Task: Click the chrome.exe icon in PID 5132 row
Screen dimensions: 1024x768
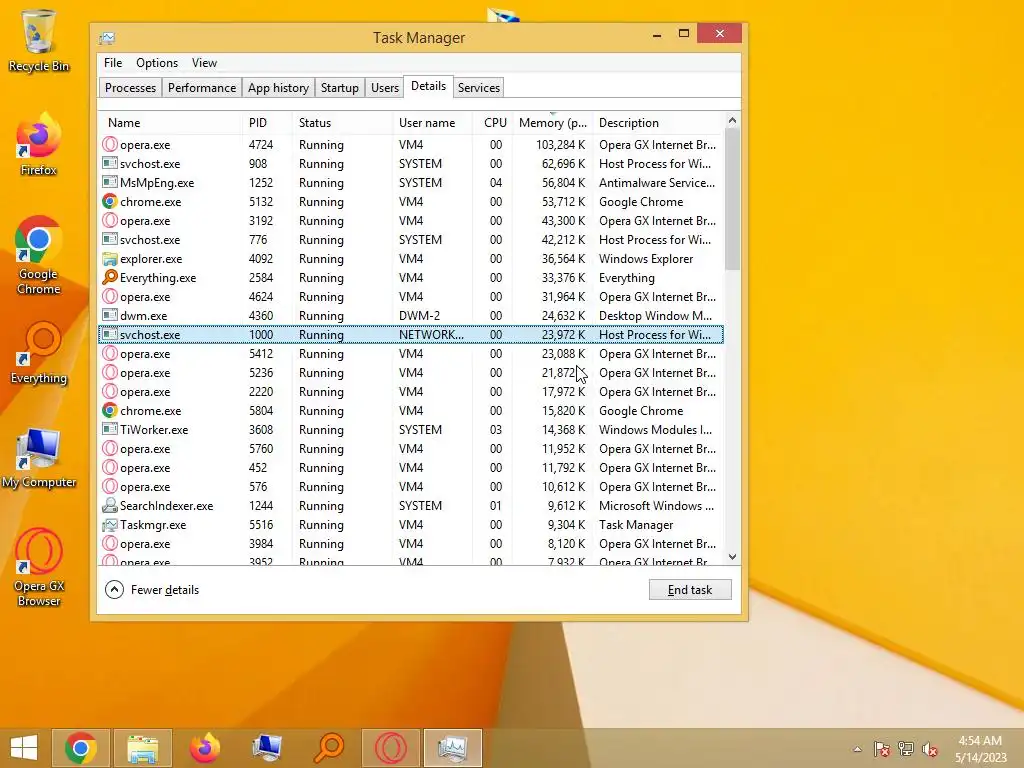Action: pos(110,201)
